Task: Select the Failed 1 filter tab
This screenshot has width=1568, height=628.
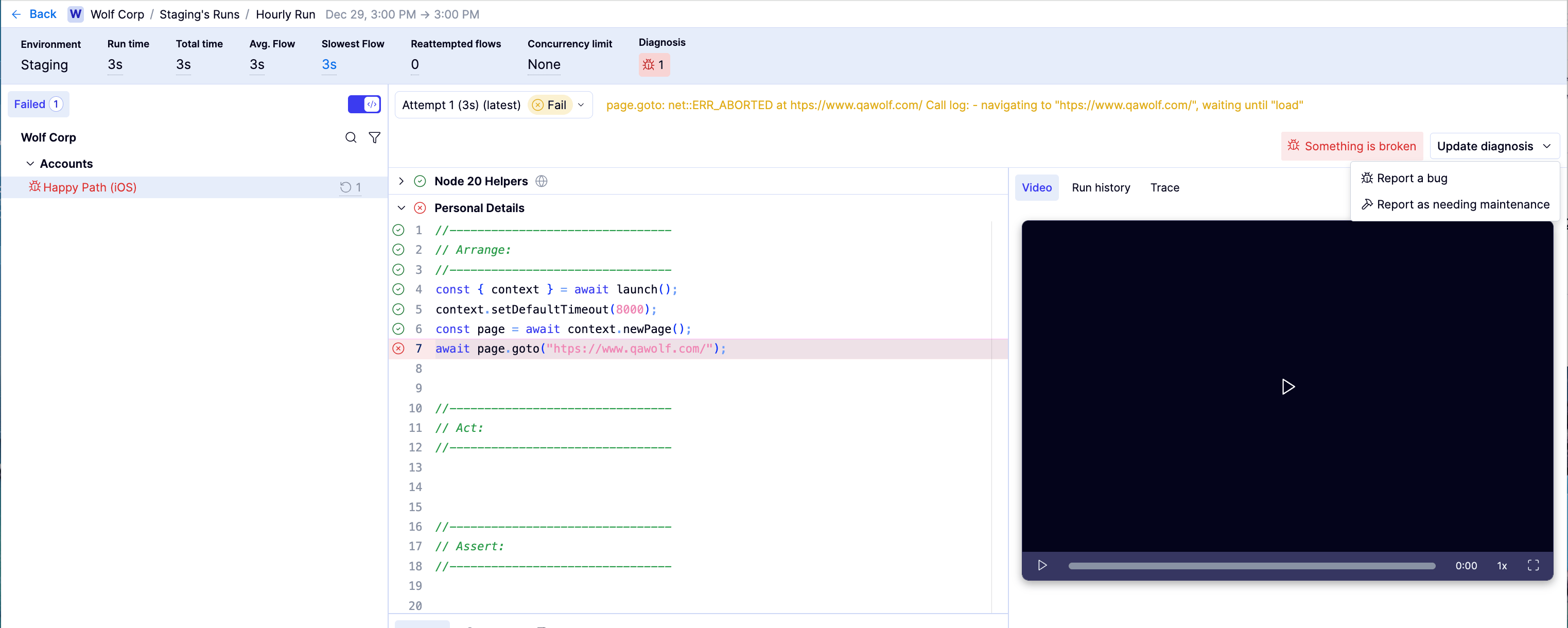Action: pyautogui.click(x=38, y=104)
